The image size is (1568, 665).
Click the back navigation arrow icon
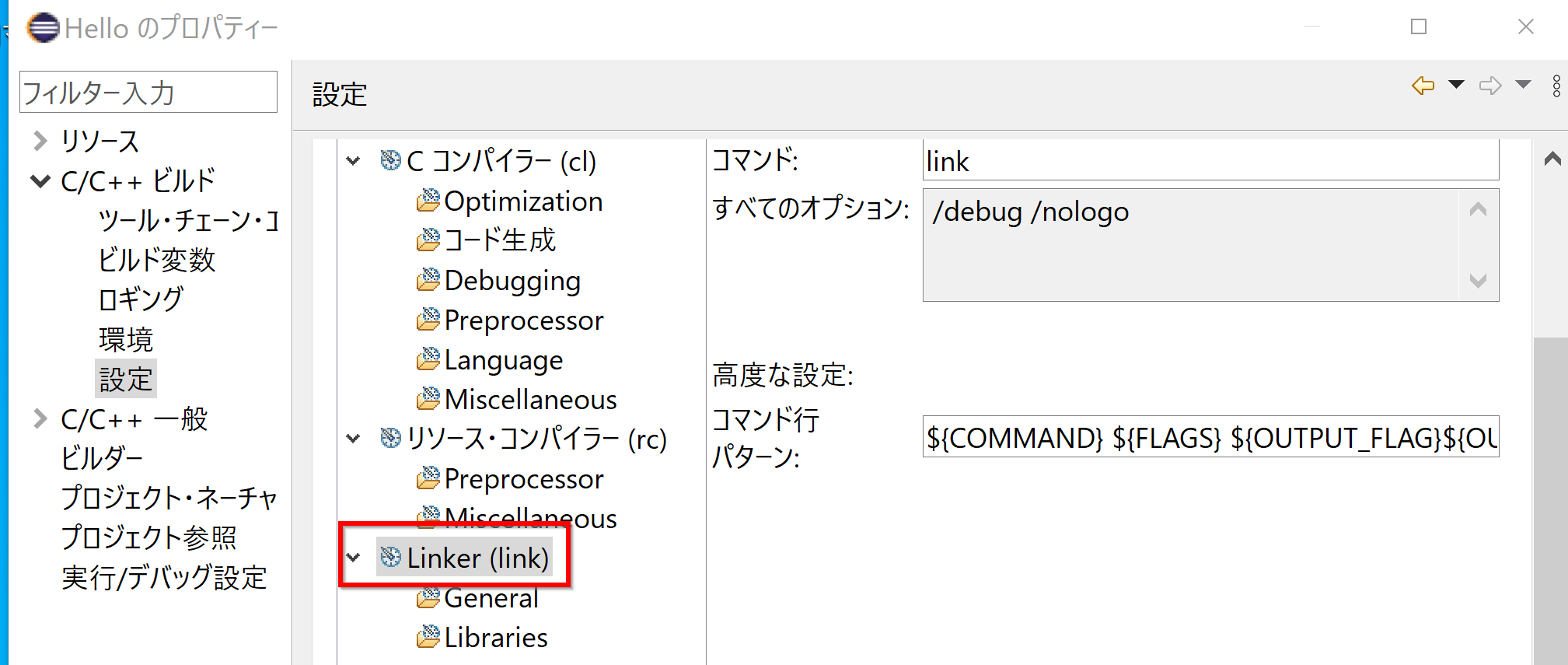(1423, 86)
